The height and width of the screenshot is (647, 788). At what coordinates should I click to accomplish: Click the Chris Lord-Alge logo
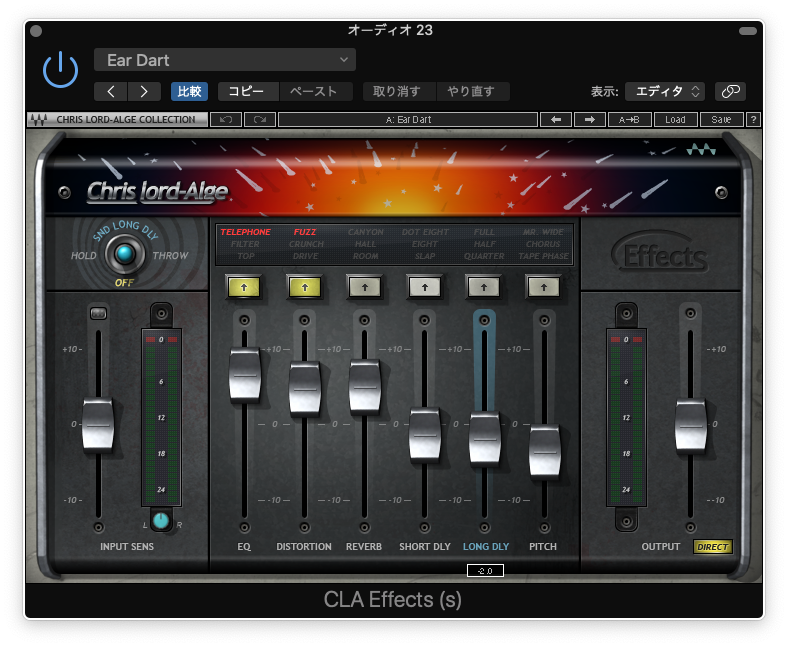(157, 192)
